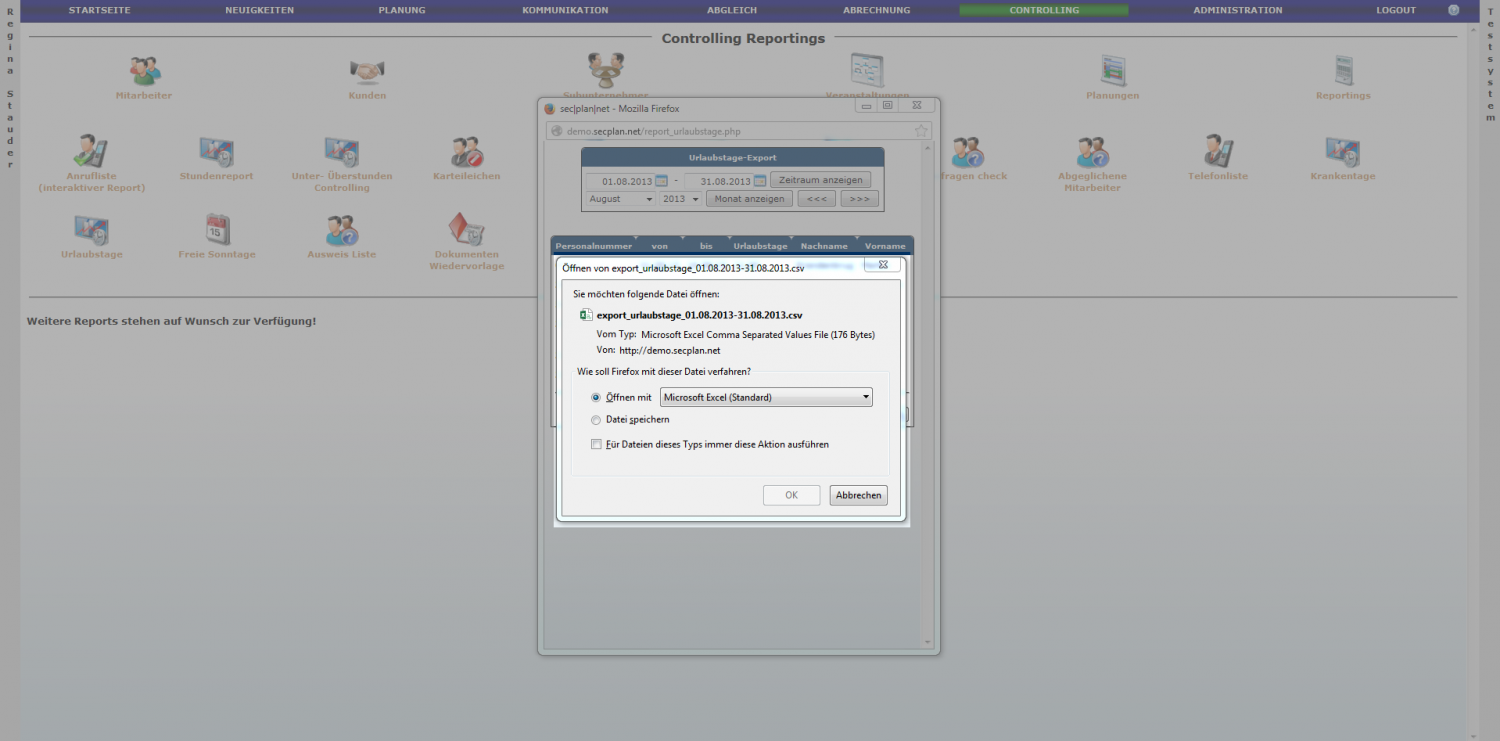
Task: Open NEUIGKEITEN menu
Action: coord(260,10)
